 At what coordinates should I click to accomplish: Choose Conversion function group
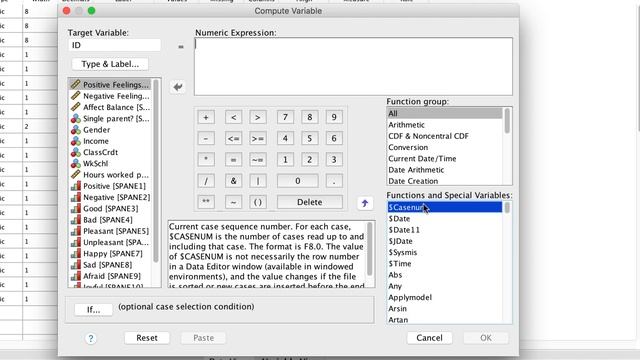(445, 147)
